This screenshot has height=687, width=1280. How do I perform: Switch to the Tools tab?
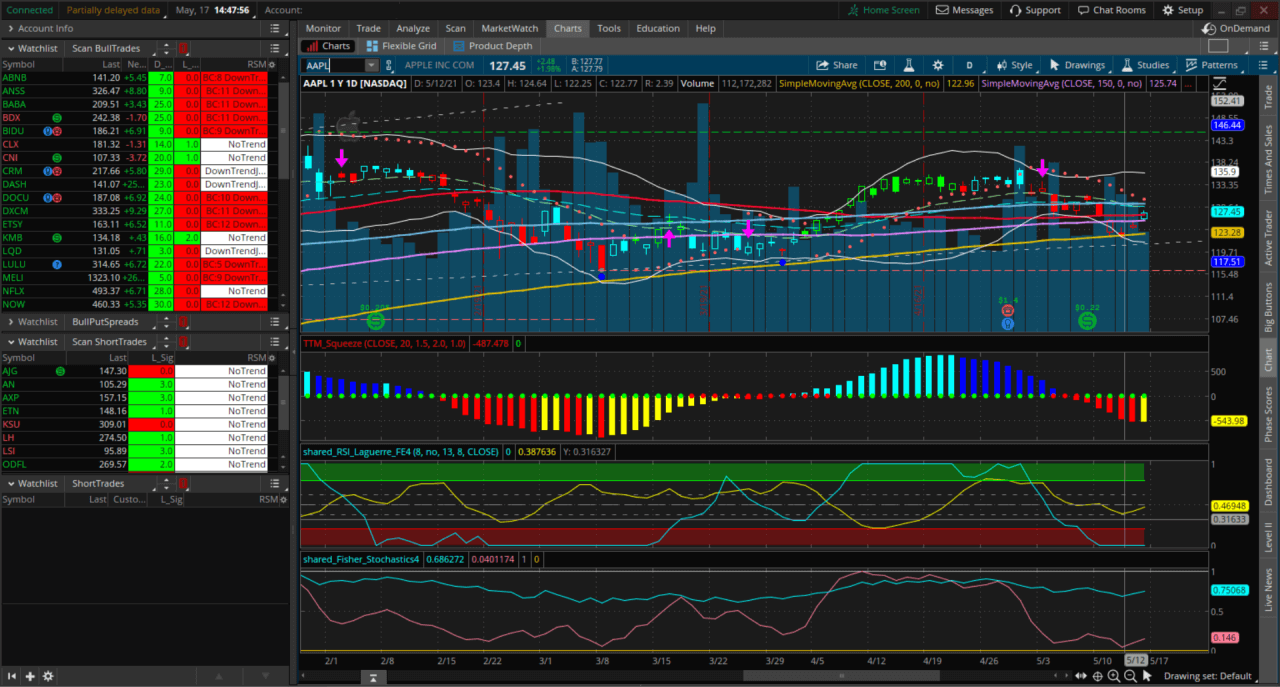[x=609, y=28]
